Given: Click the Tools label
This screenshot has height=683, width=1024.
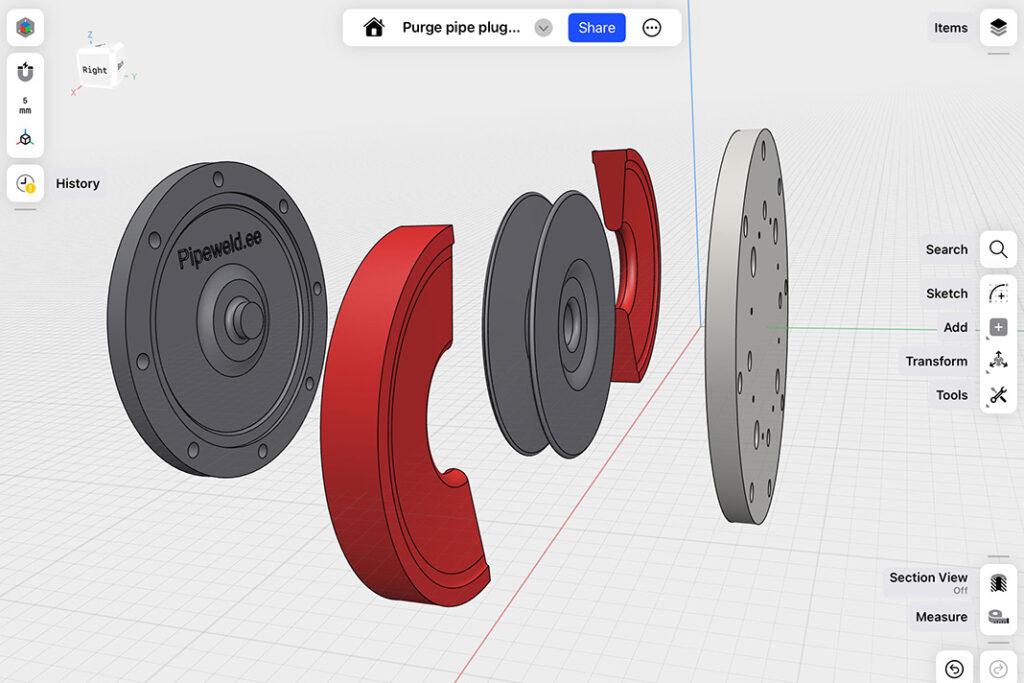Looking at the screenshot, I should [x=952, y=395].
